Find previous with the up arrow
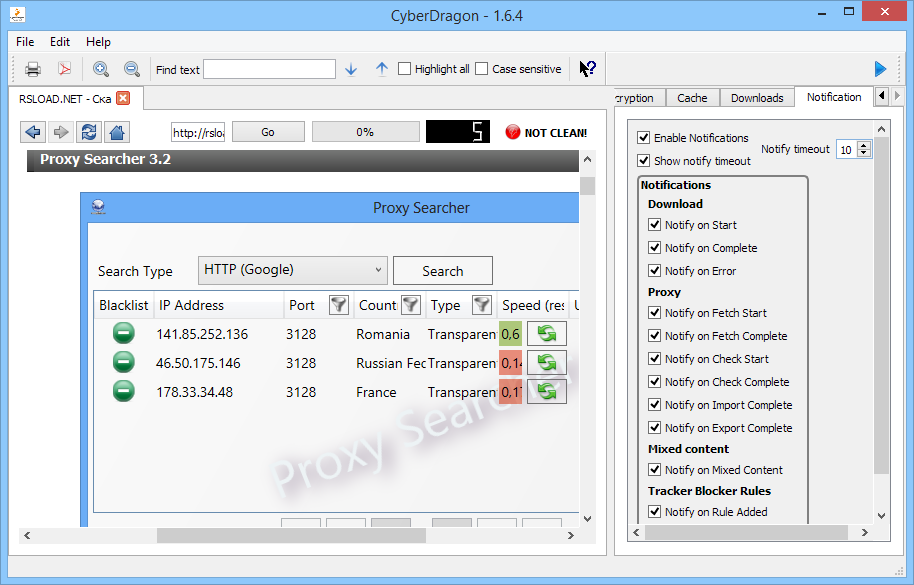This screenshot has width=914, height=585. [x=382, y=69]
